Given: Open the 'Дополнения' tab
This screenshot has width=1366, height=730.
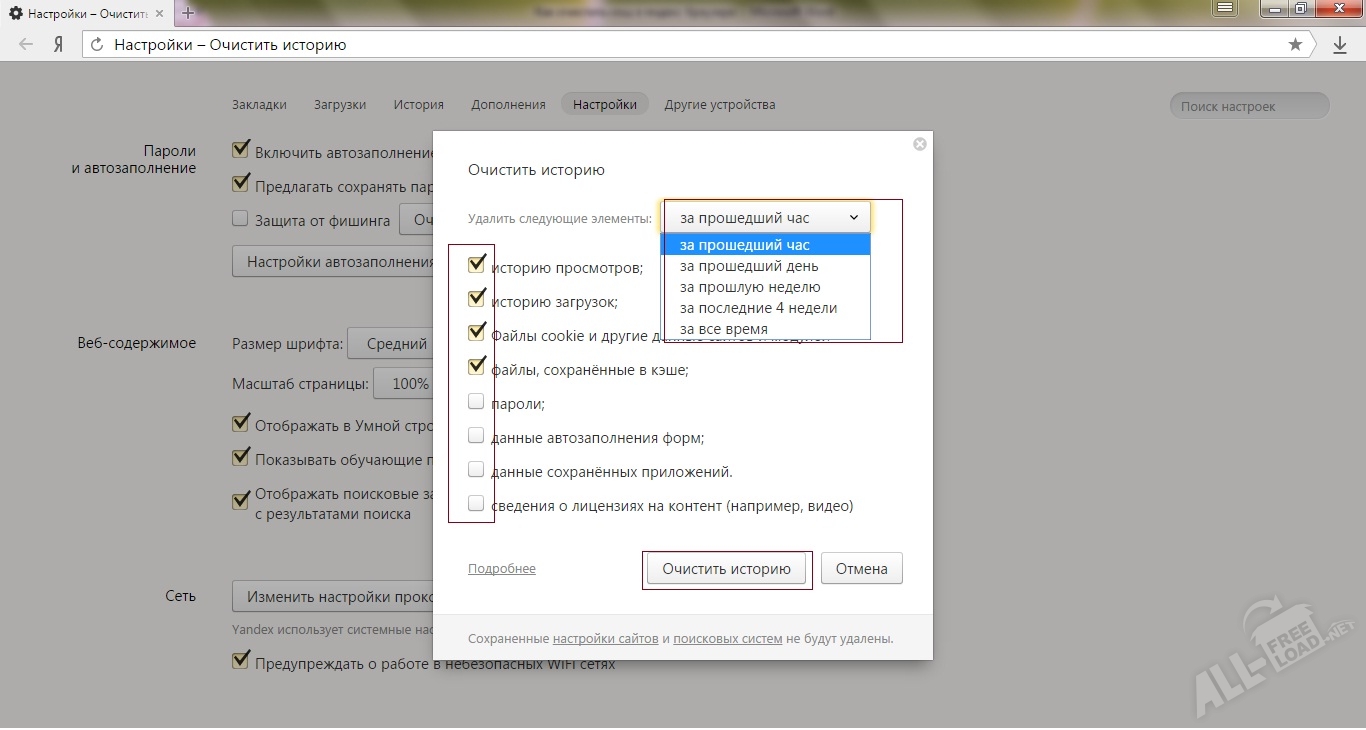Looking at the screenshot, I should pos(508,105).
